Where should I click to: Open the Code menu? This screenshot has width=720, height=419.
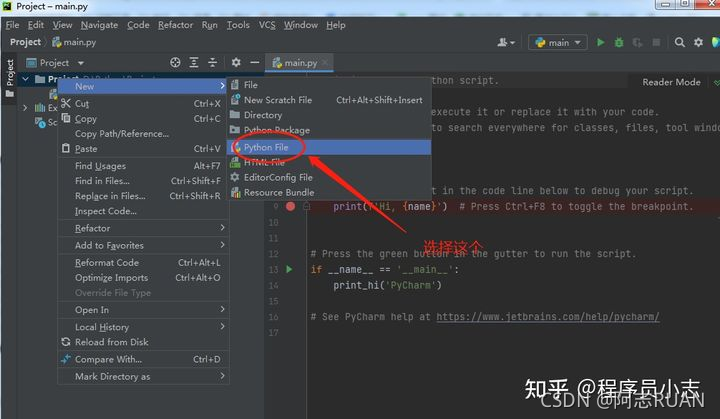tap(138, 25)
